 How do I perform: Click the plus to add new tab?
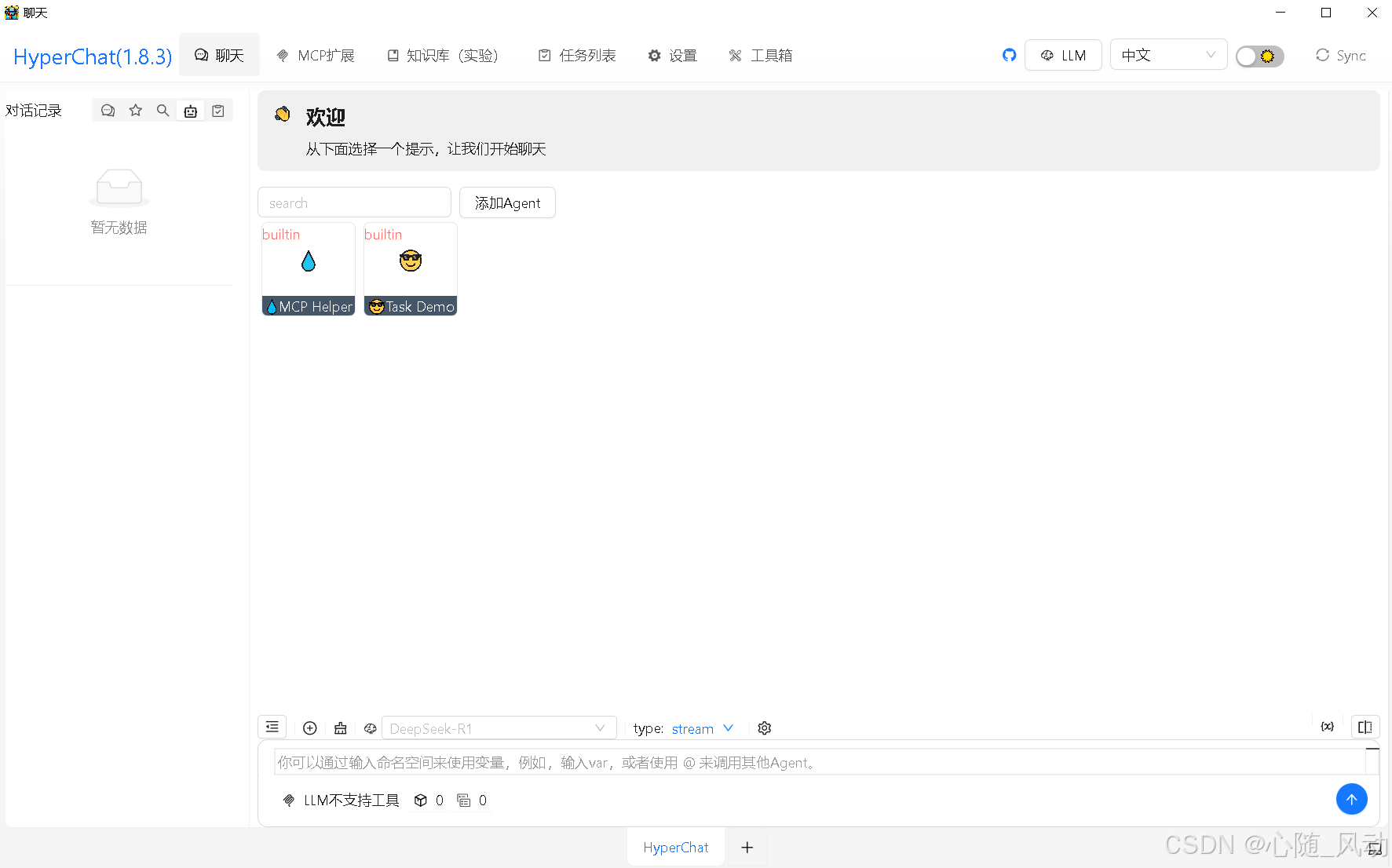click(x=747, y=847)
